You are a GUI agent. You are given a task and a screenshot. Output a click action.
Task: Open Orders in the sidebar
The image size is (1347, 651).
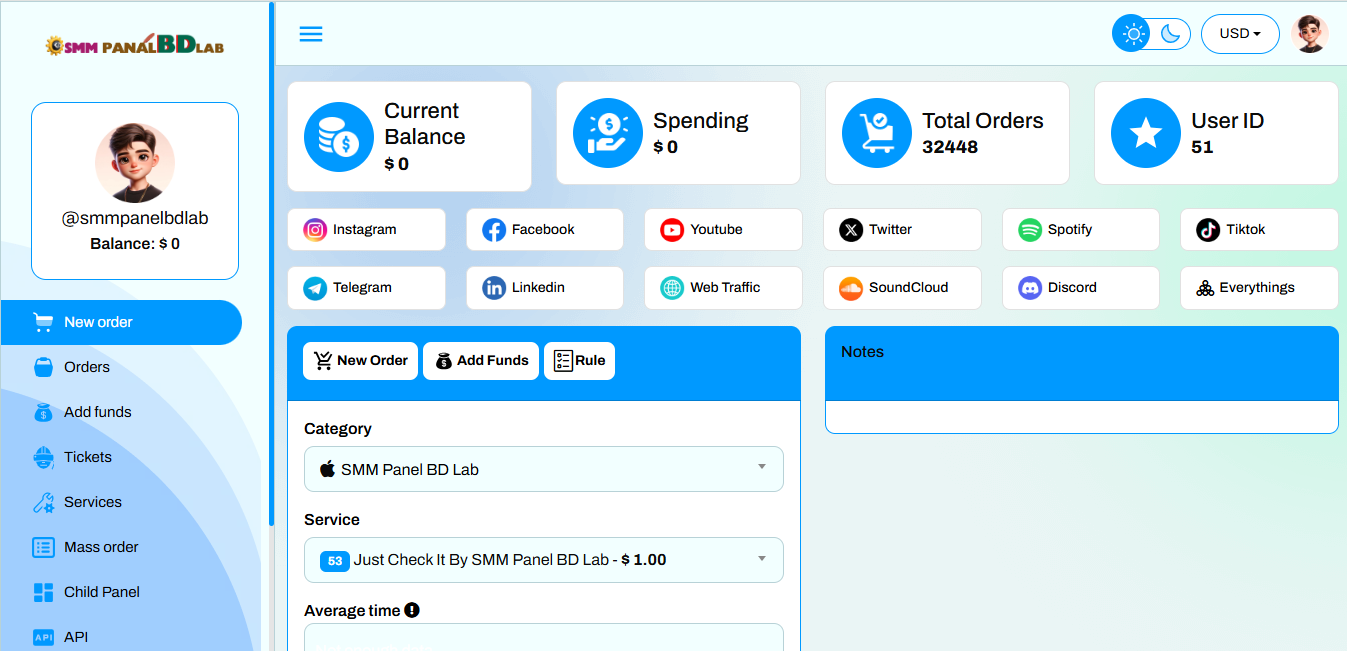pos(87,367)
